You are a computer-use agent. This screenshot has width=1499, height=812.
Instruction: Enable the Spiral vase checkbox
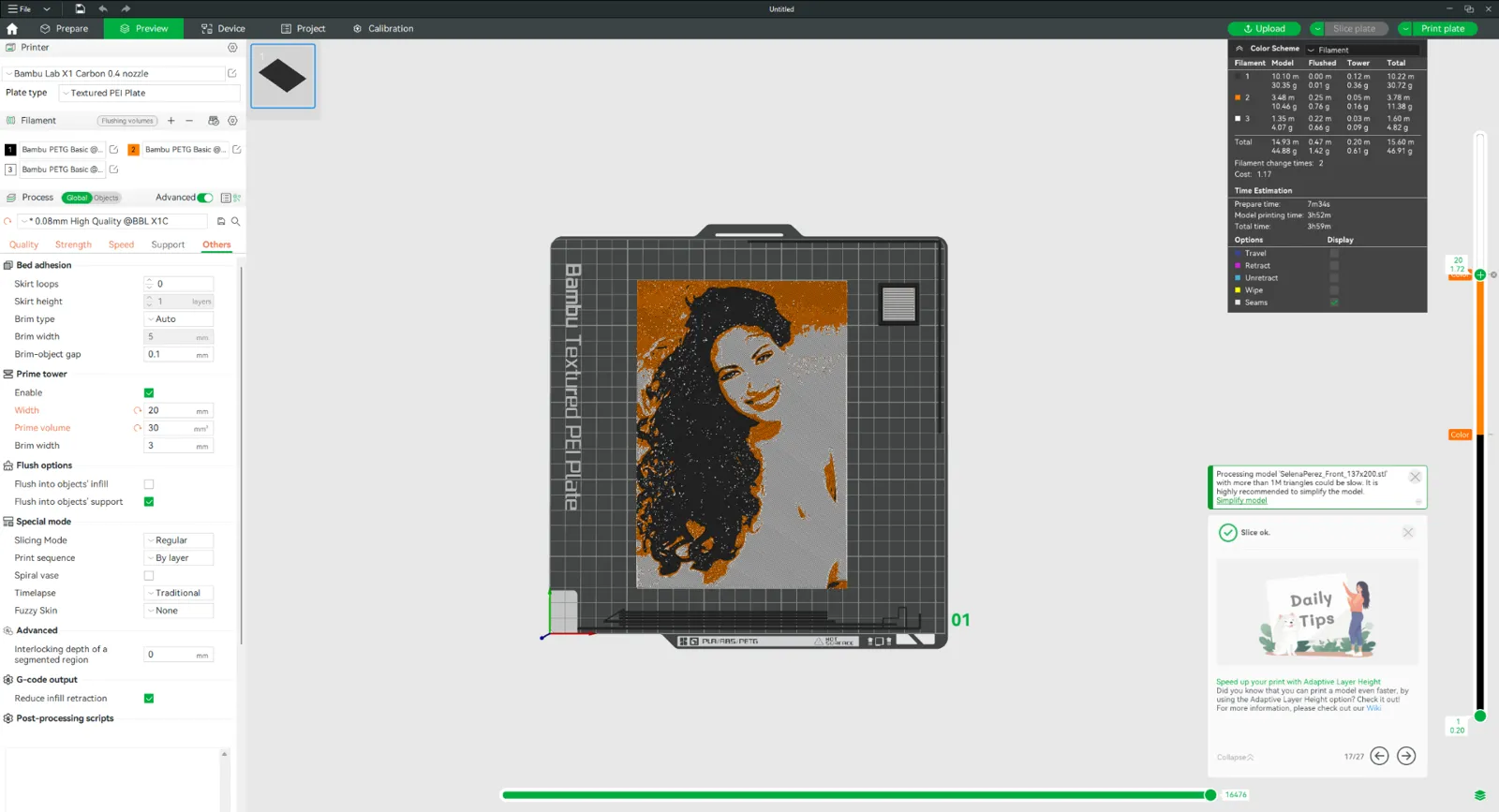(149, 575)
